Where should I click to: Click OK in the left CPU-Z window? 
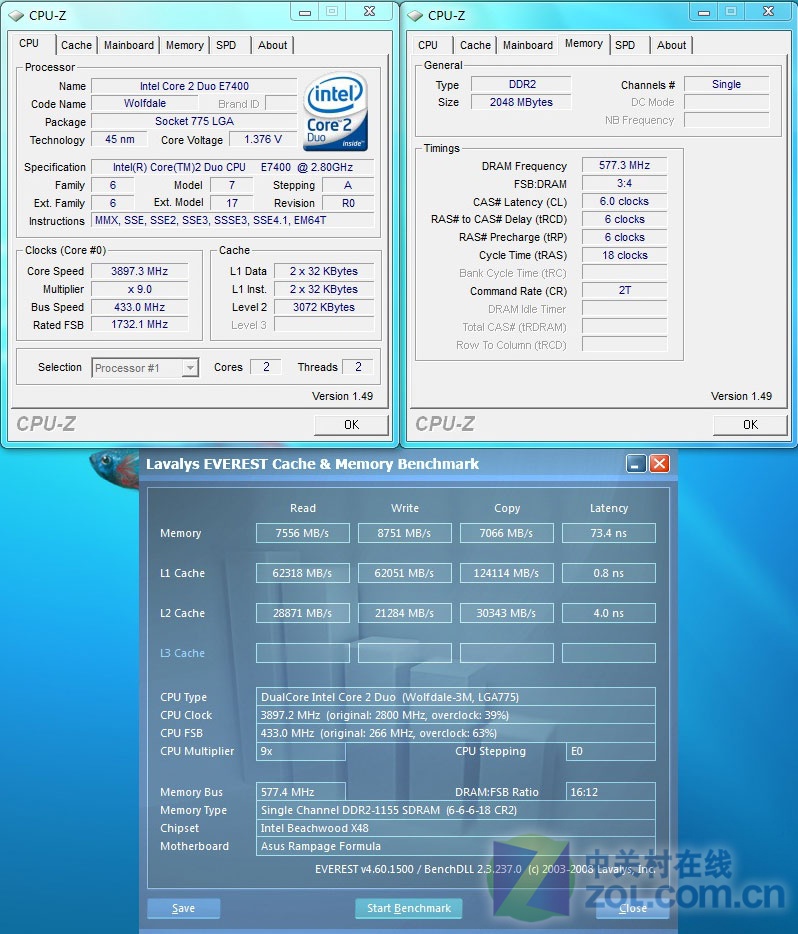point(351,425)
